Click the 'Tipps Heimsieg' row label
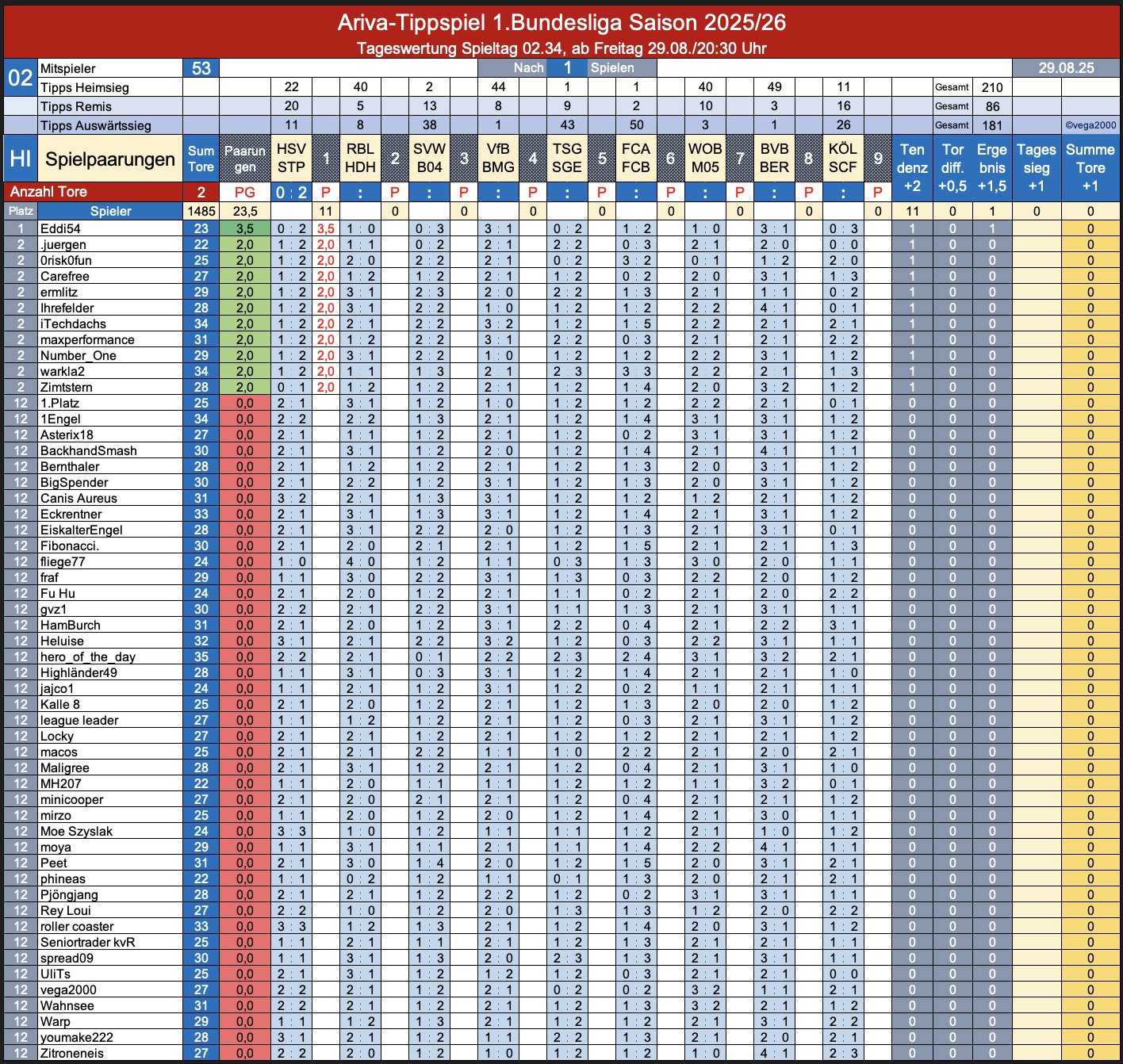Viewport: 1123px width, 1064px height. click(110, 87)
